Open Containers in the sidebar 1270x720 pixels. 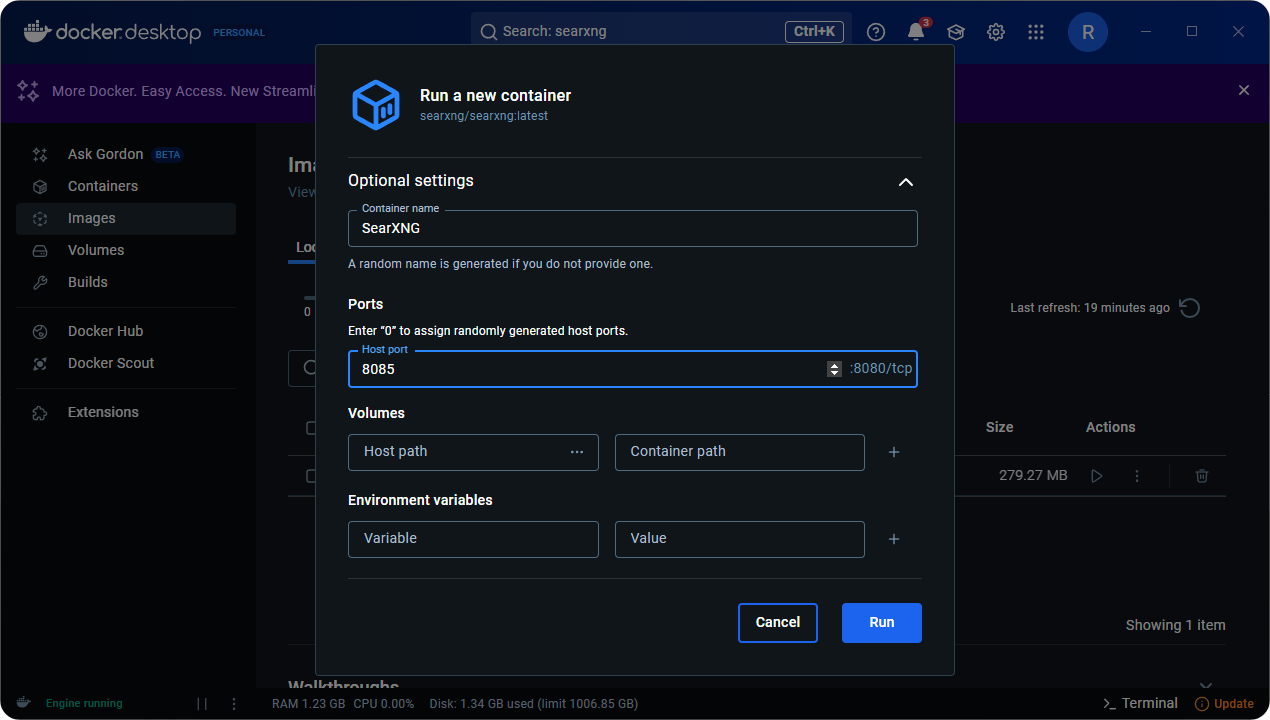pos(103,186)
